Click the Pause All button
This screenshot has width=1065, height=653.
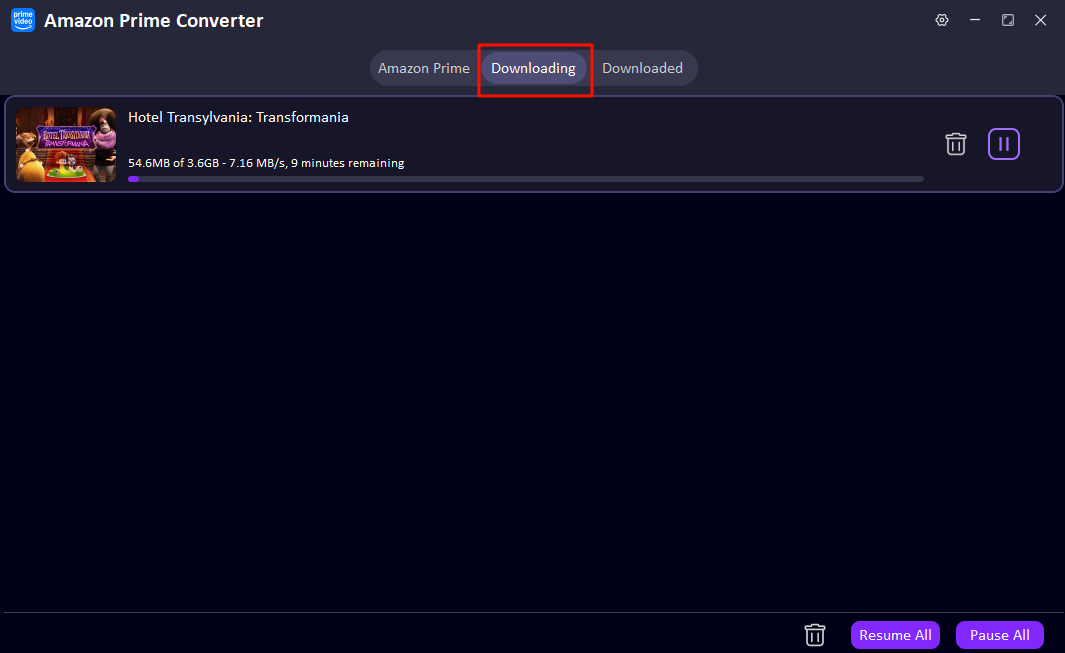(999, 634)
